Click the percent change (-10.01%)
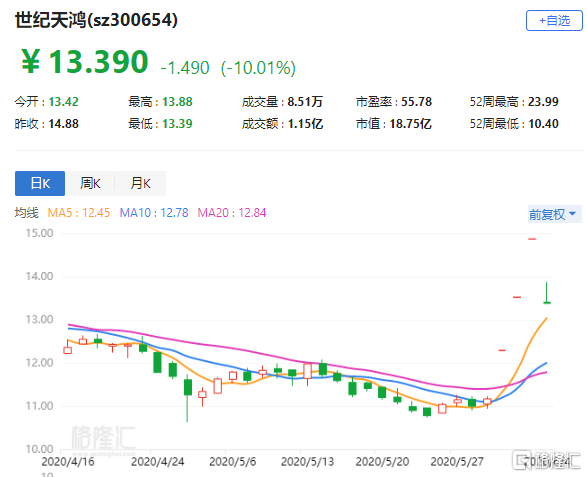This screenshot has height=477, width=587. (x=258, y=68)
